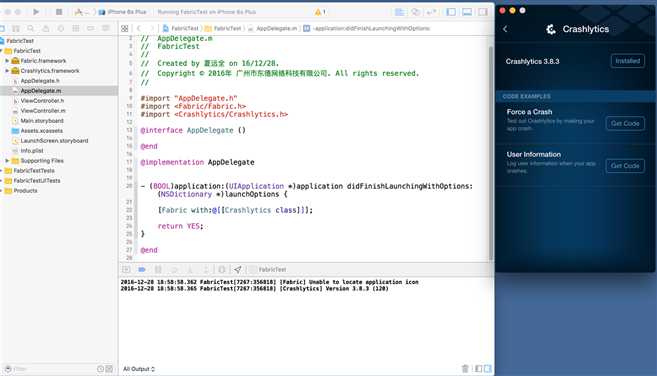Open the related items grid menu
The height and width of the screenshot is (376, 657).
click(x=124, y=29)
